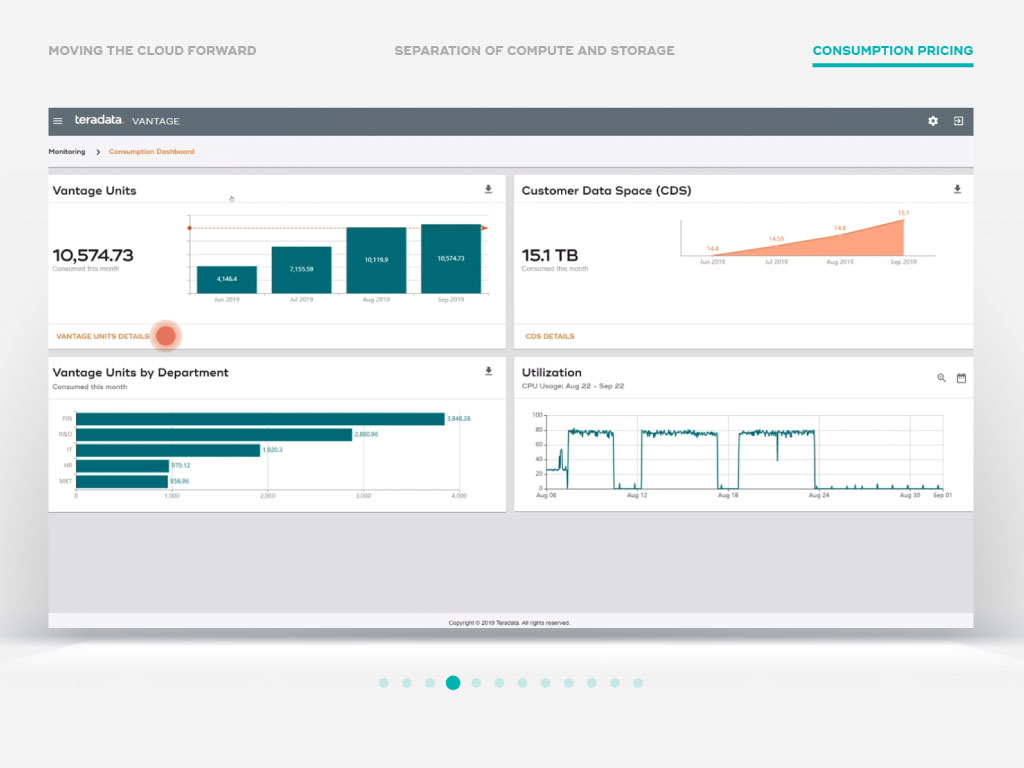Open the hamburger navigation menu
Screen dimensions: 1024x768
pos(58,120)
